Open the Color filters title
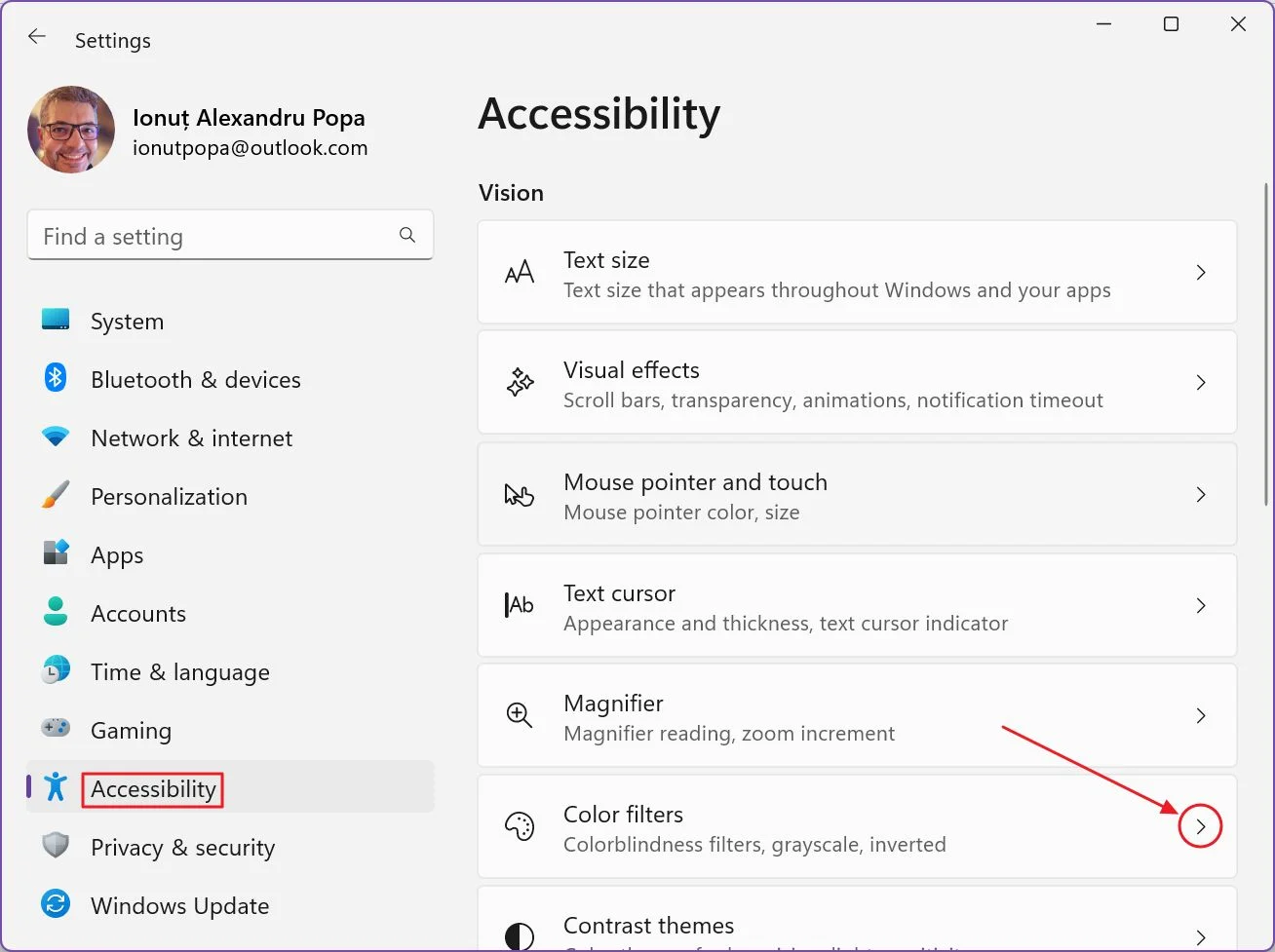 pos(623,815)
